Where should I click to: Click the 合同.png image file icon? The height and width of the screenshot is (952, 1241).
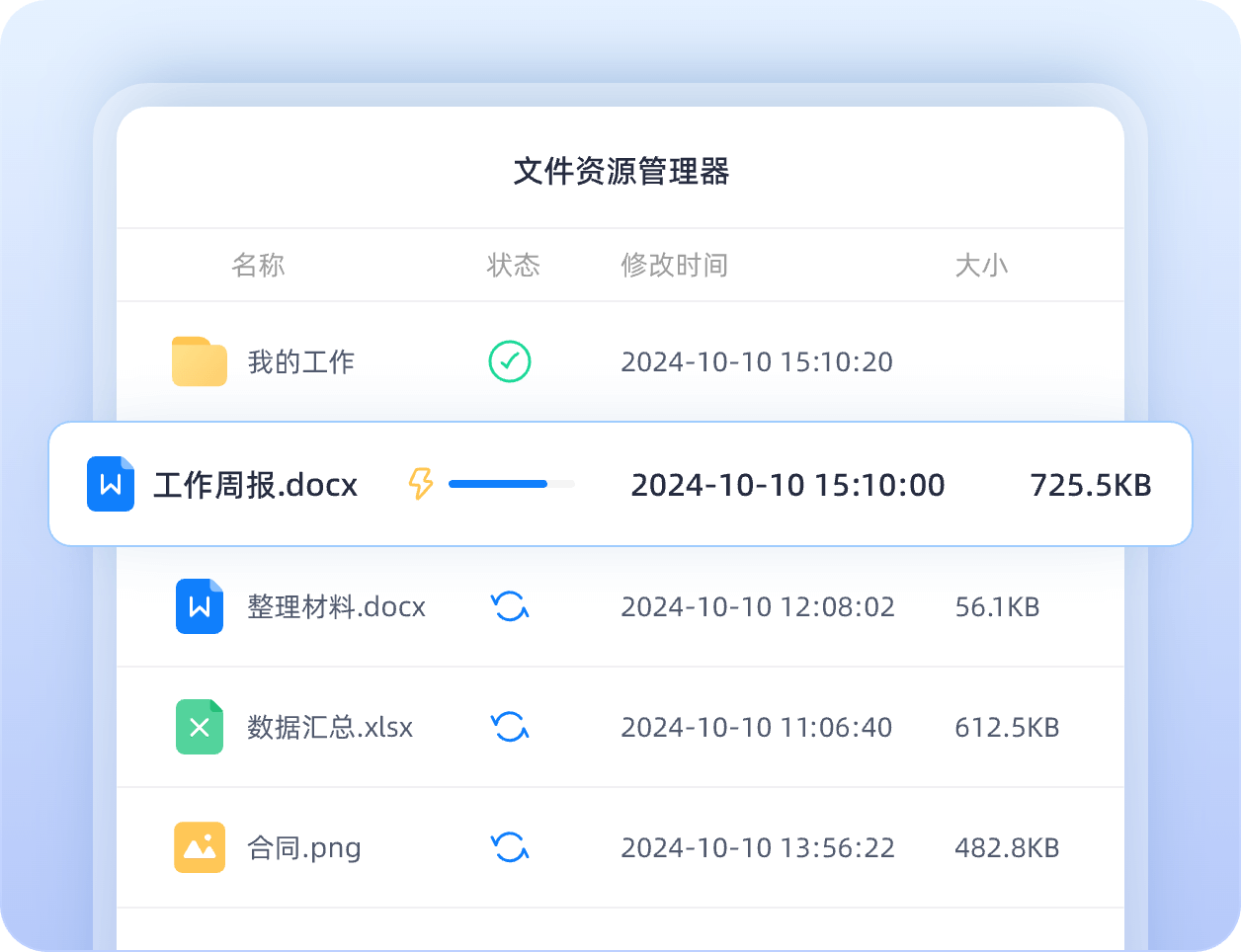tap(200, 847)
